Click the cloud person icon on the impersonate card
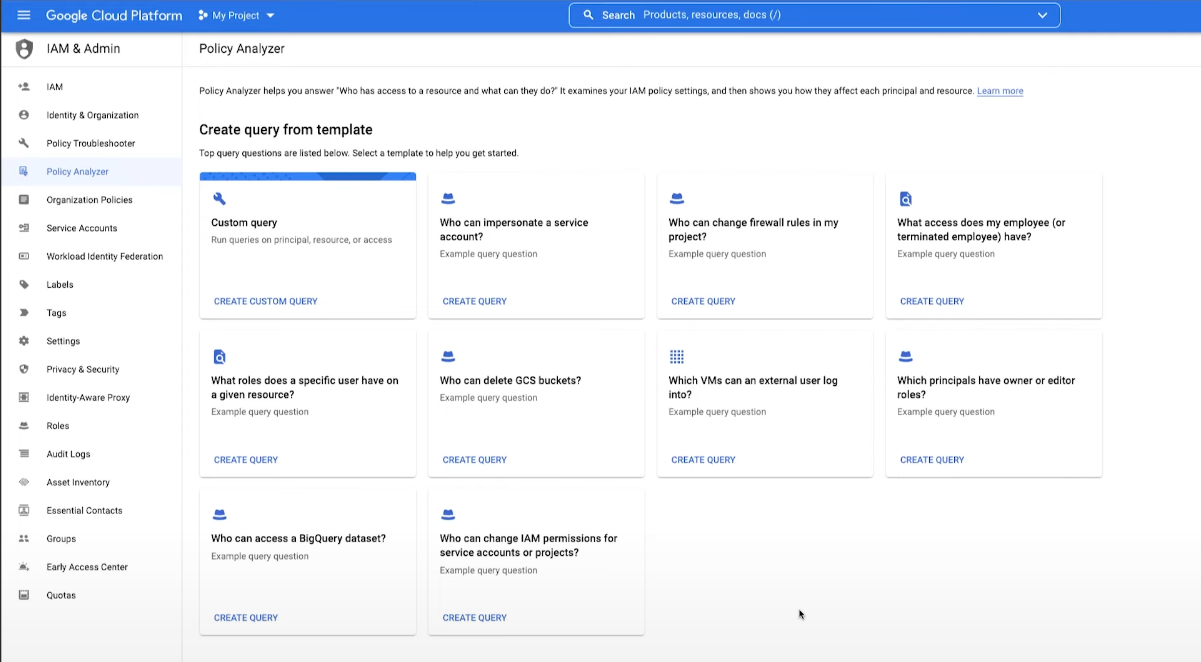Viewport: 1201px width, 662px height. tap(448, 198)
